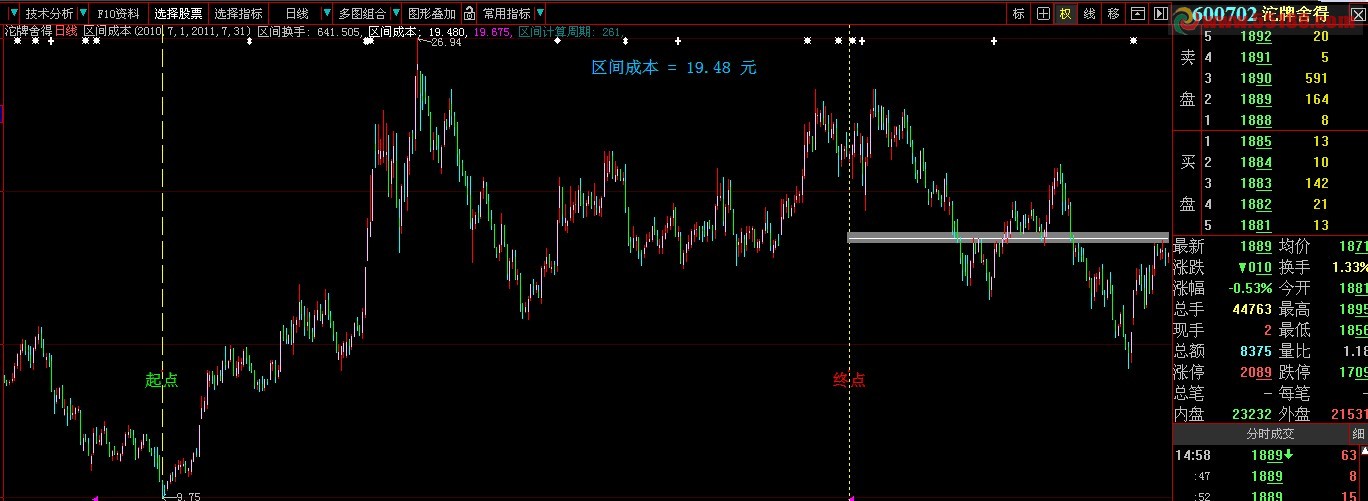The image size is (1368, 501).
Task: Click the grid window split icon
Action: pos(1043,14)
